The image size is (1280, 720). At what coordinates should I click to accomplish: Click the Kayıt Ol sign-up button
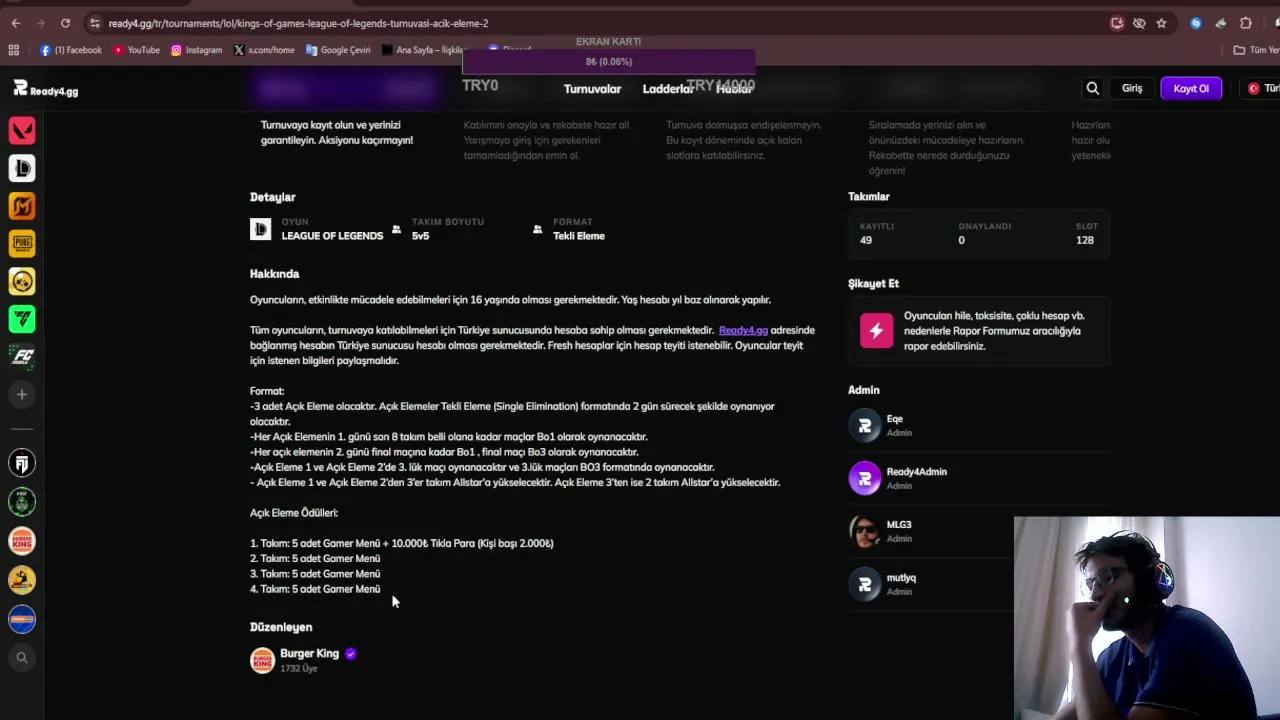1191,88
